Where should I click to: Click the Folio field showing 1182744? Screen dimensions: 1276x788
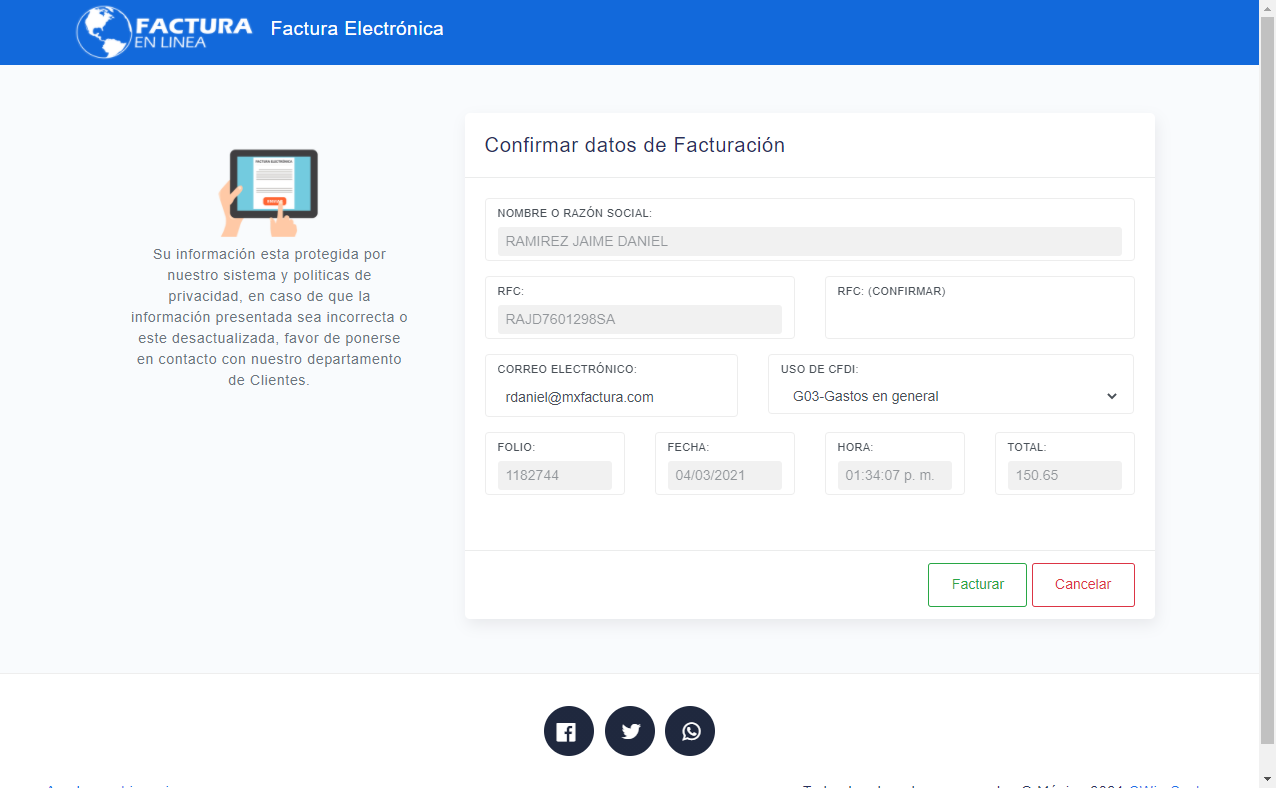554,475
